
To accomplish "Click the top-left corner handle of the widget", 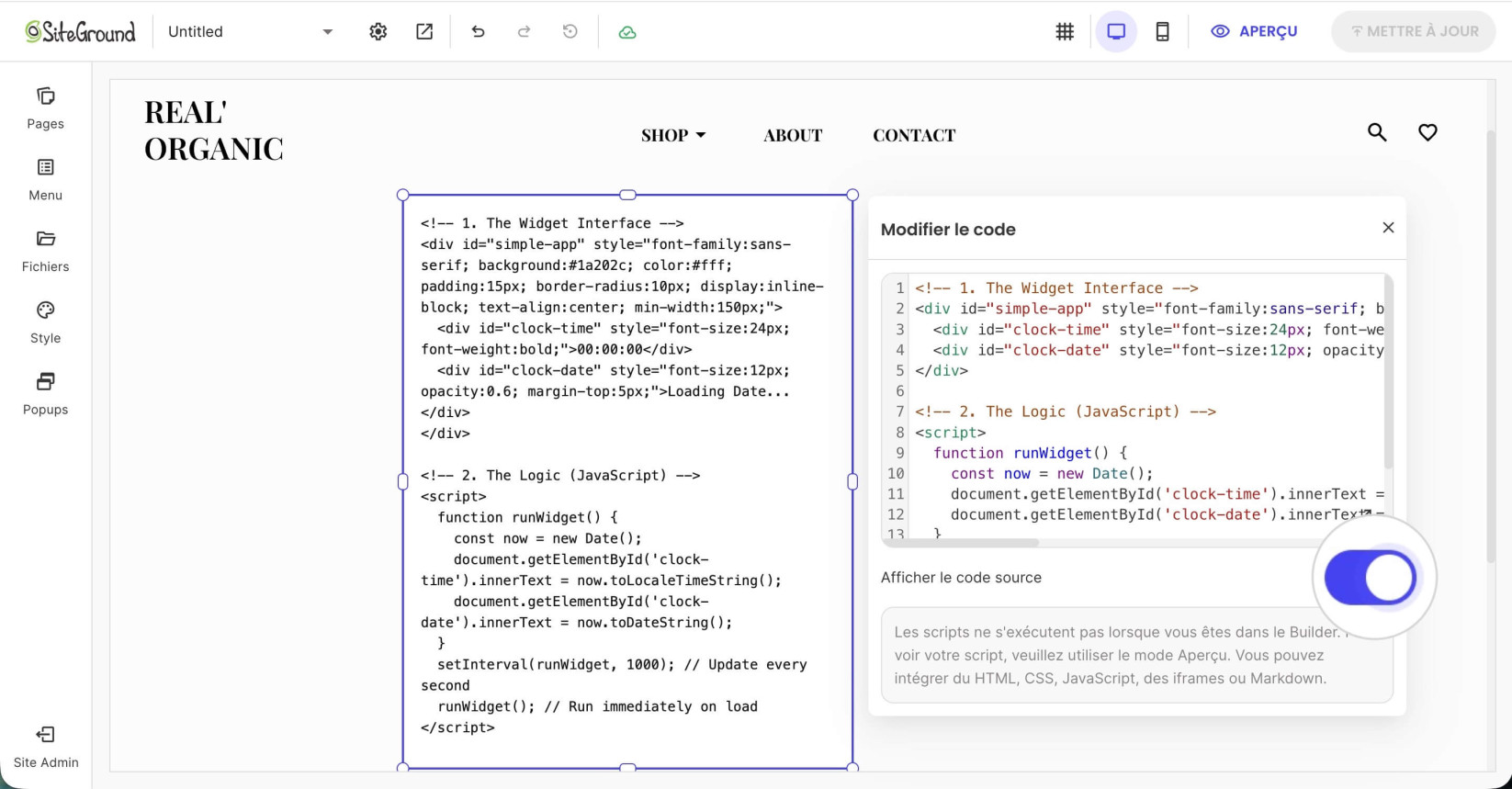I will pyautogui.click(x=402, y=195).
